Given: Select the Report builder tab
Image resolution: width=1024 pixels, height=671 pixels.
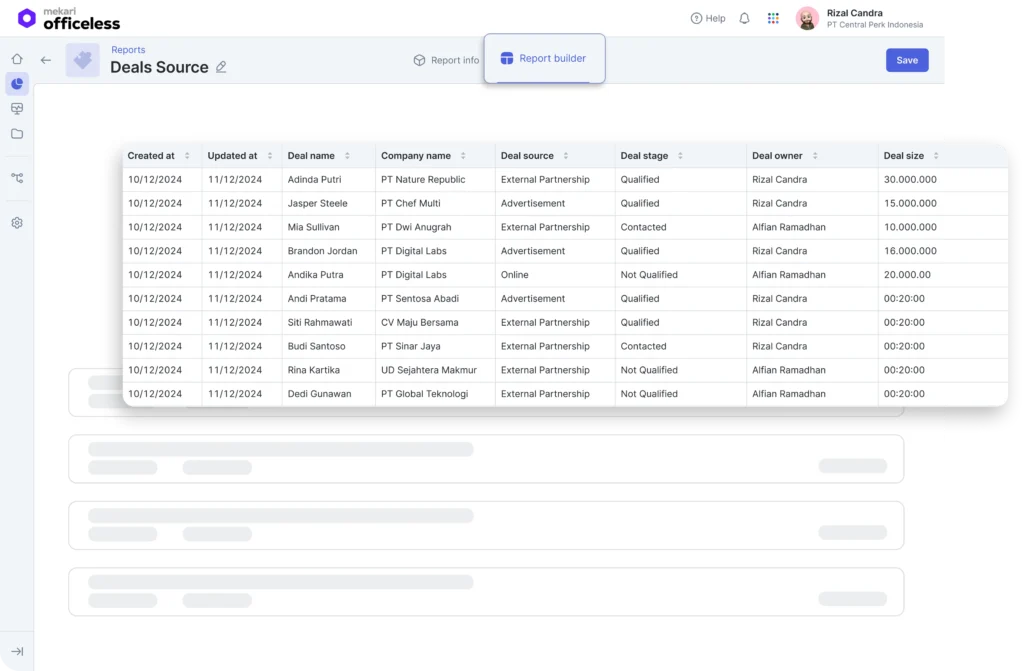Looking at the screenshot, I should click(544, 59).
